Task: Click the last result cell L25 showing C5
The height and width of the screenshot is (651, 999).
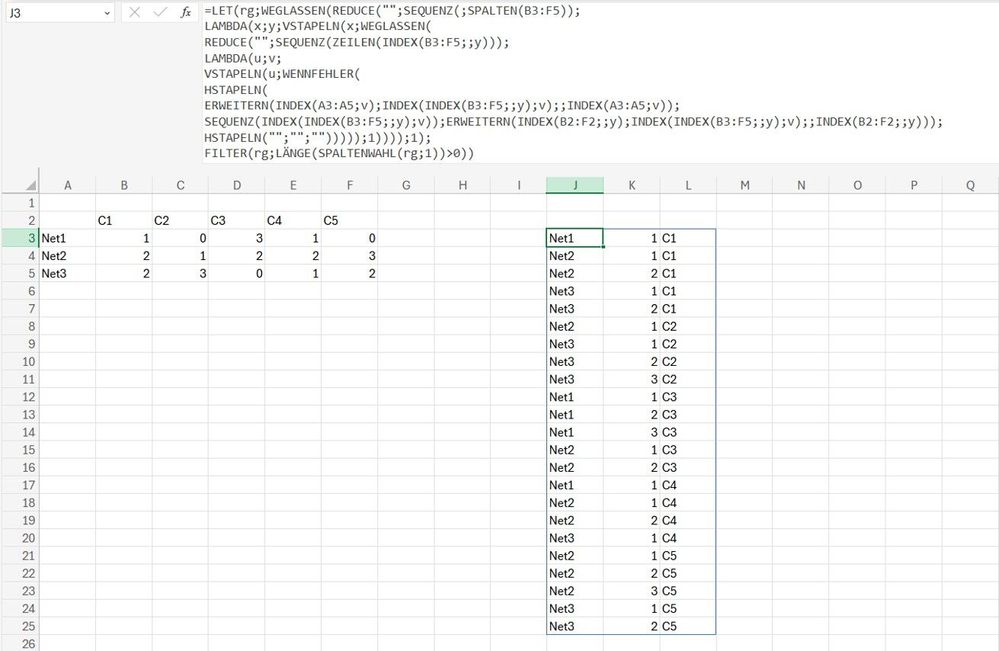Action: coord(689,626)
